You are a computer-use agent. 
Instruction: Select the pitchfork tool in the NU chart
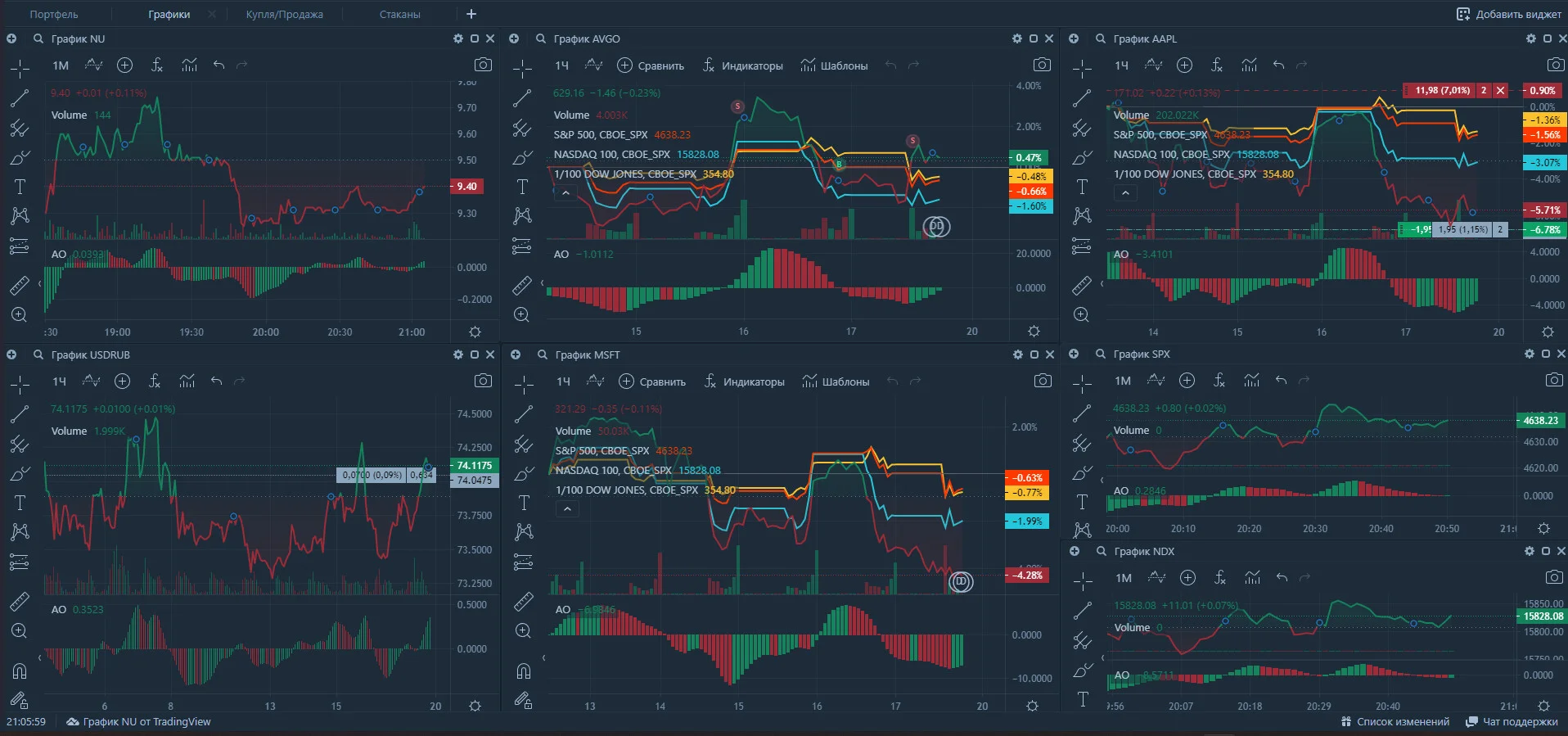point(20,128)
